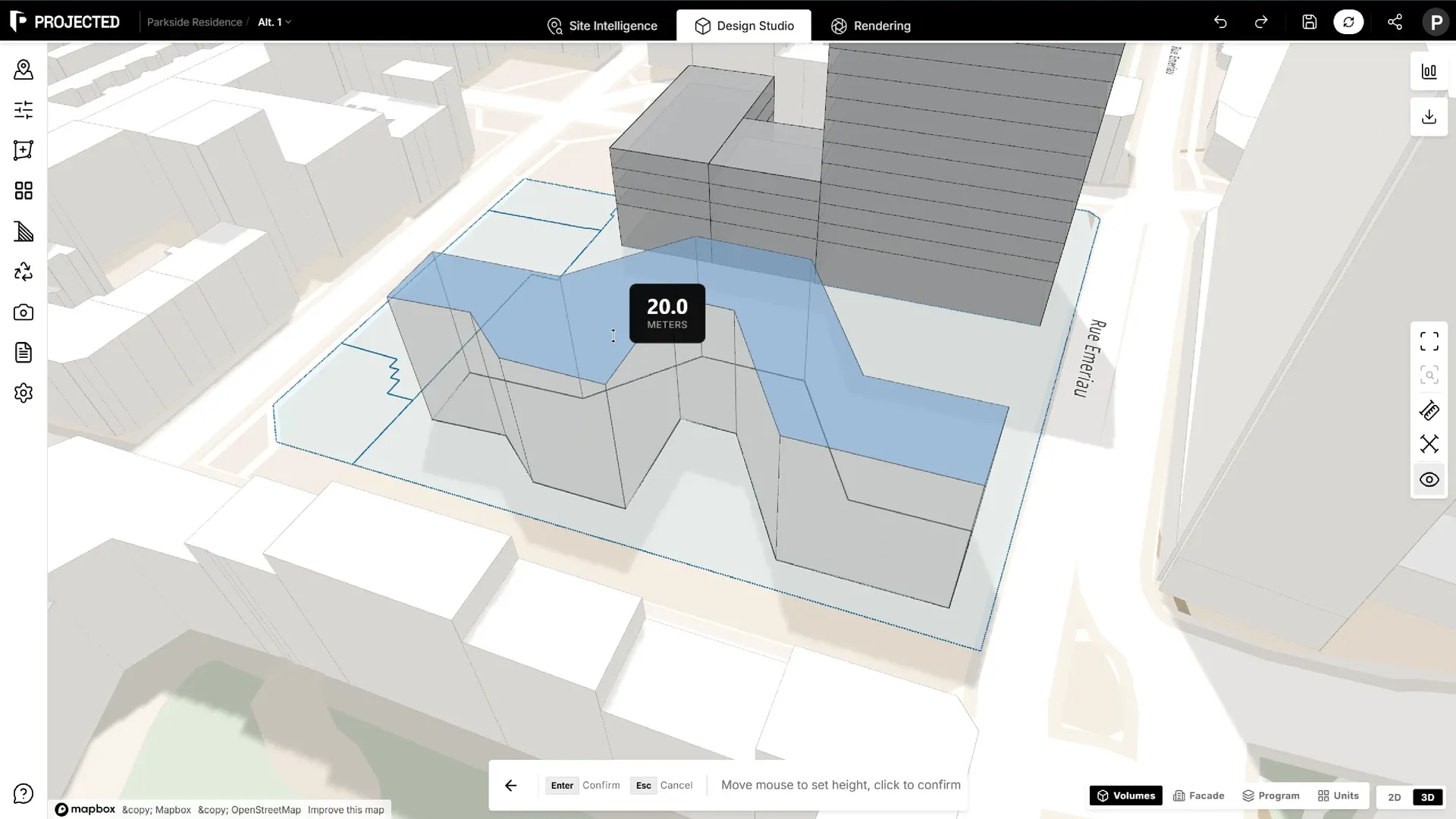
Task: Save the project
Action: (1310, 22)
